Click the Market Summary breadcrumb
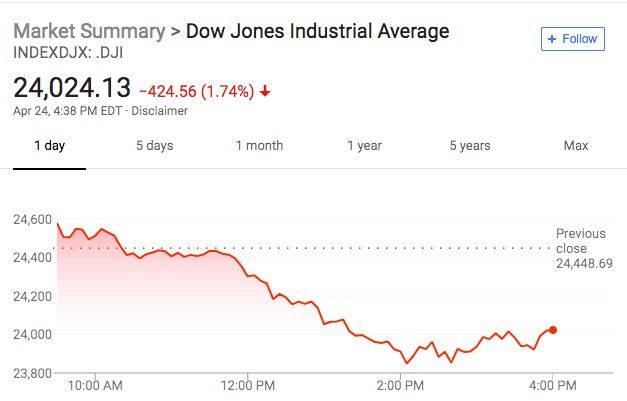Viewport: 627px width, 401px height. [88, 31]
